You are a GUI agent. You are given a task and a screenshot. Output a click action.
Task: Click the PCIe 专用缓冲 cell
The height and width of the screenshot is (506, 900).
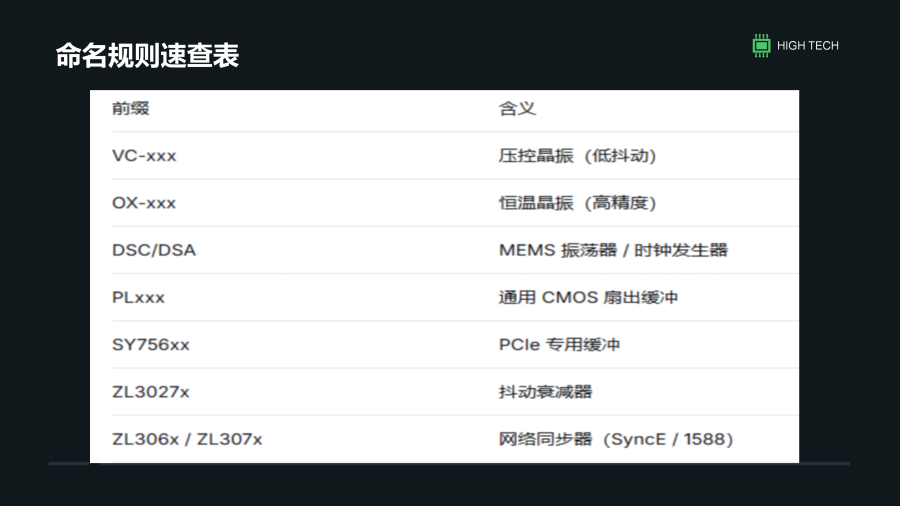tap(560, 345)
